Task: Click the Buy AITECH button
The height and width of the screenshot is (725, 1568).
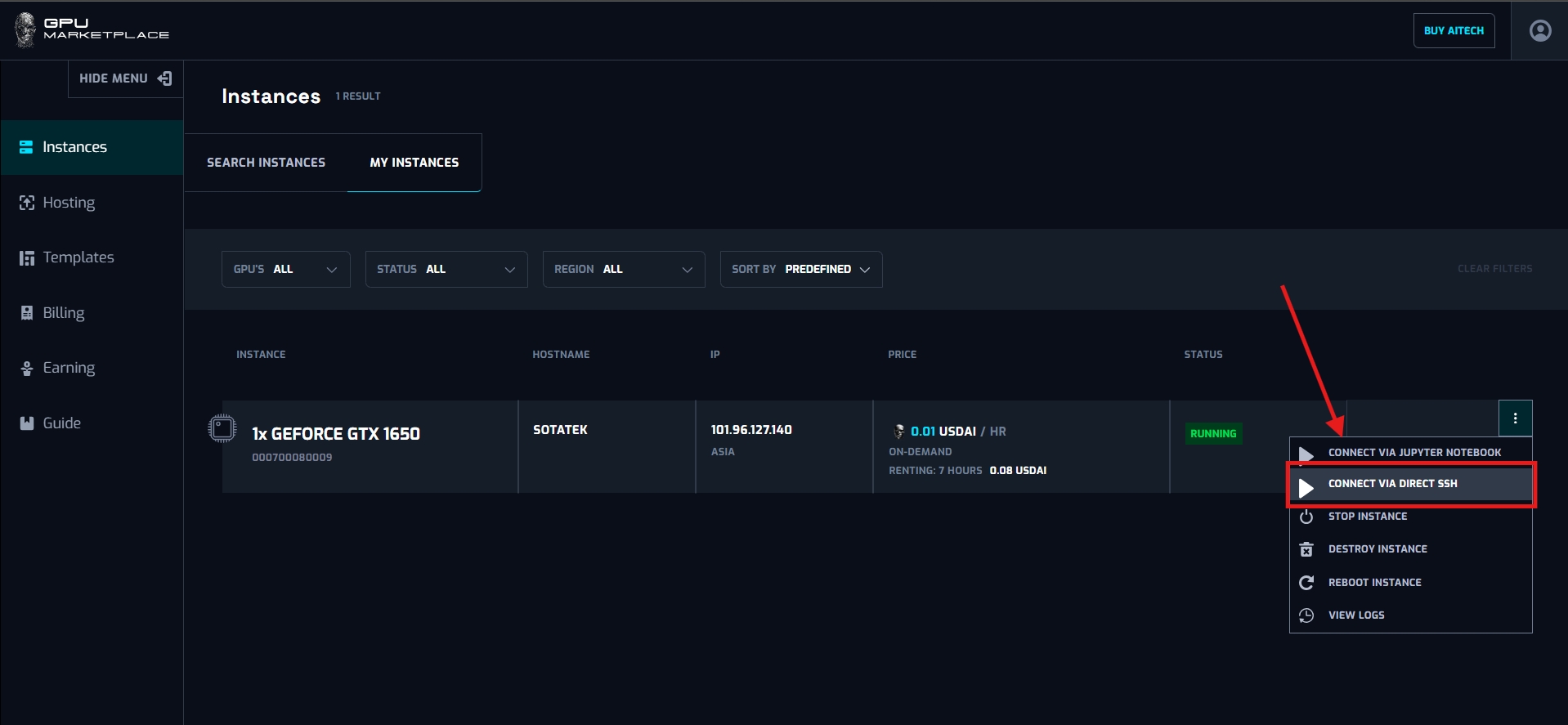Action: click(1453, 31)
